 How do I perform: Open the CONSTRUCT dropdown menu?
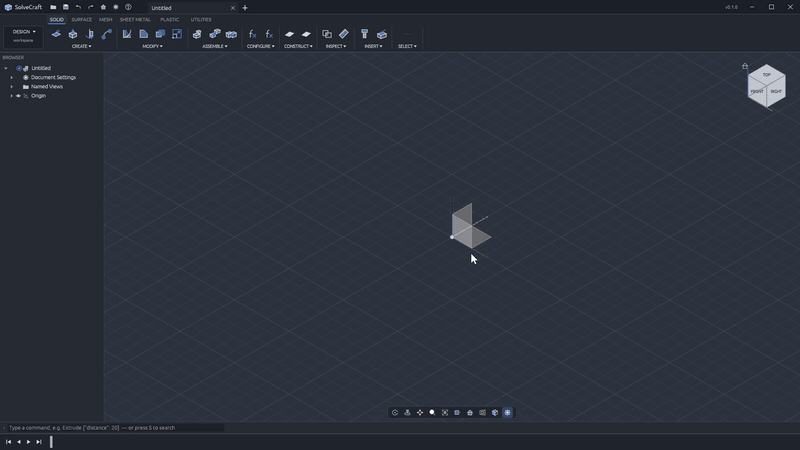[298, 46]
